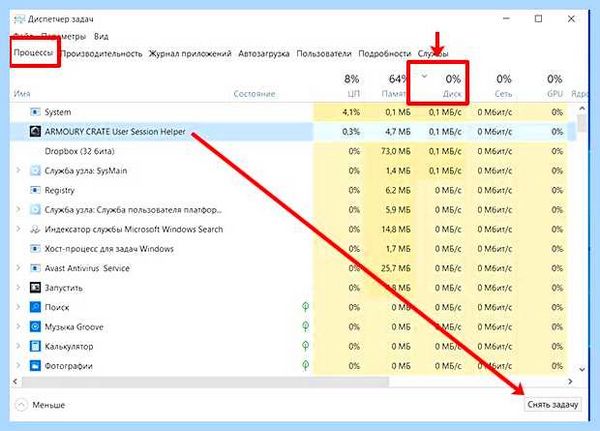
Task: Click the Служба пользователя платформы service icon
Action: tap(35, 210)
